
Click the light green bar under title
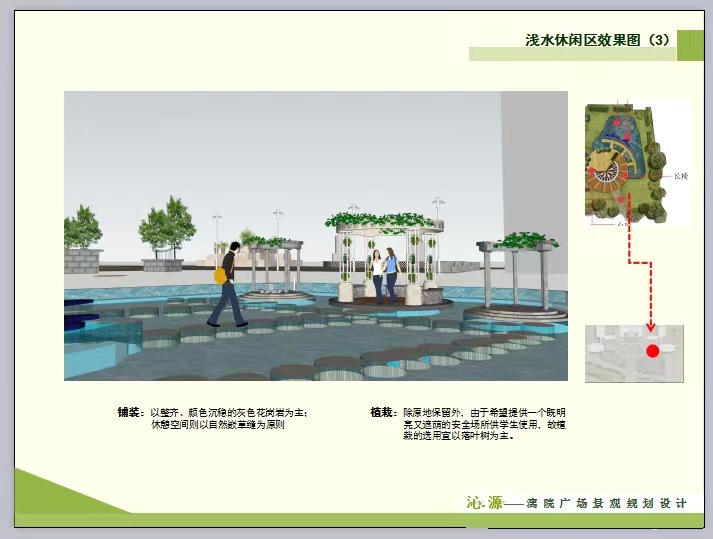572,55
